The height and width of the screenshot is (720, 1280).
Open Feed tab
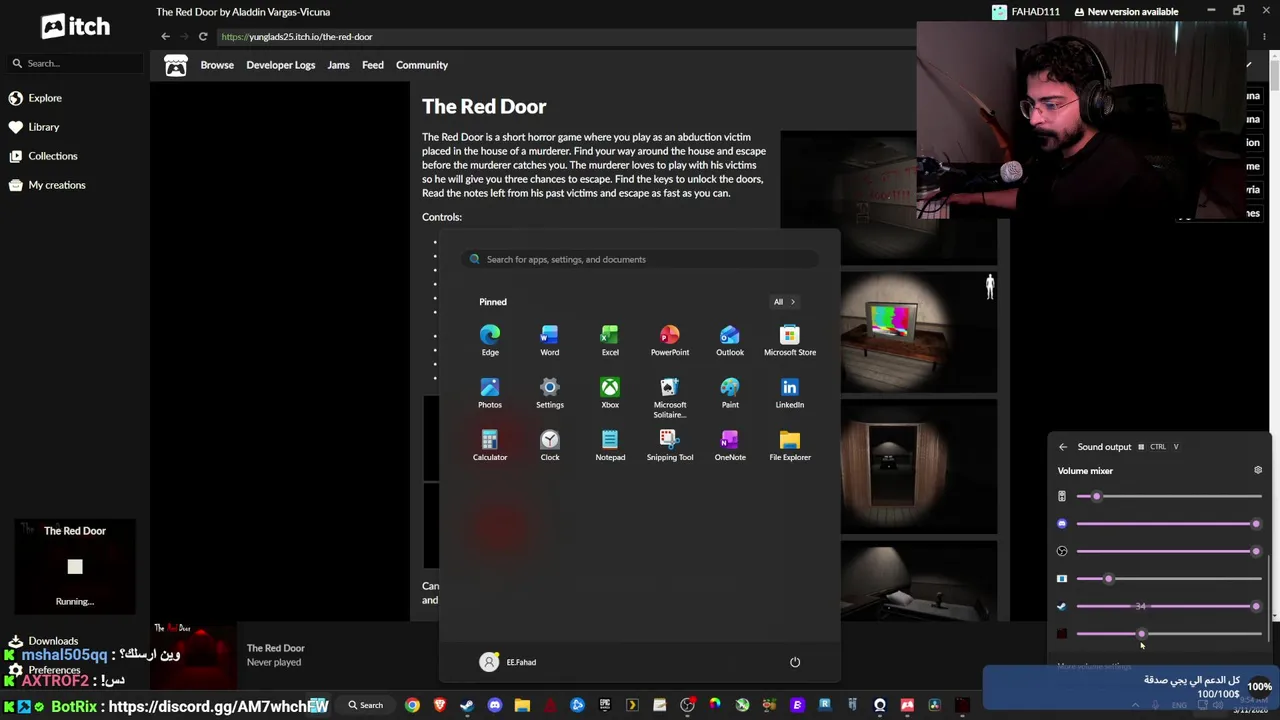373,65
